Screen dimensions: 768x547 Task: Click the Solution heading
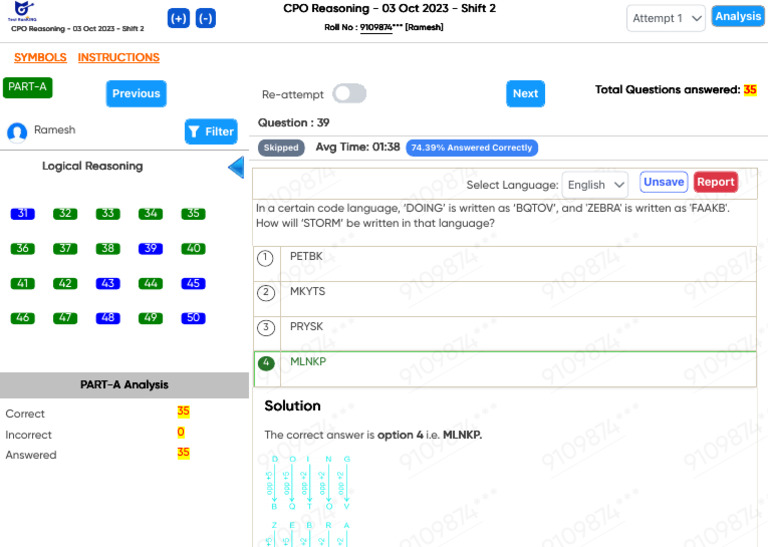tap(292, 406)
